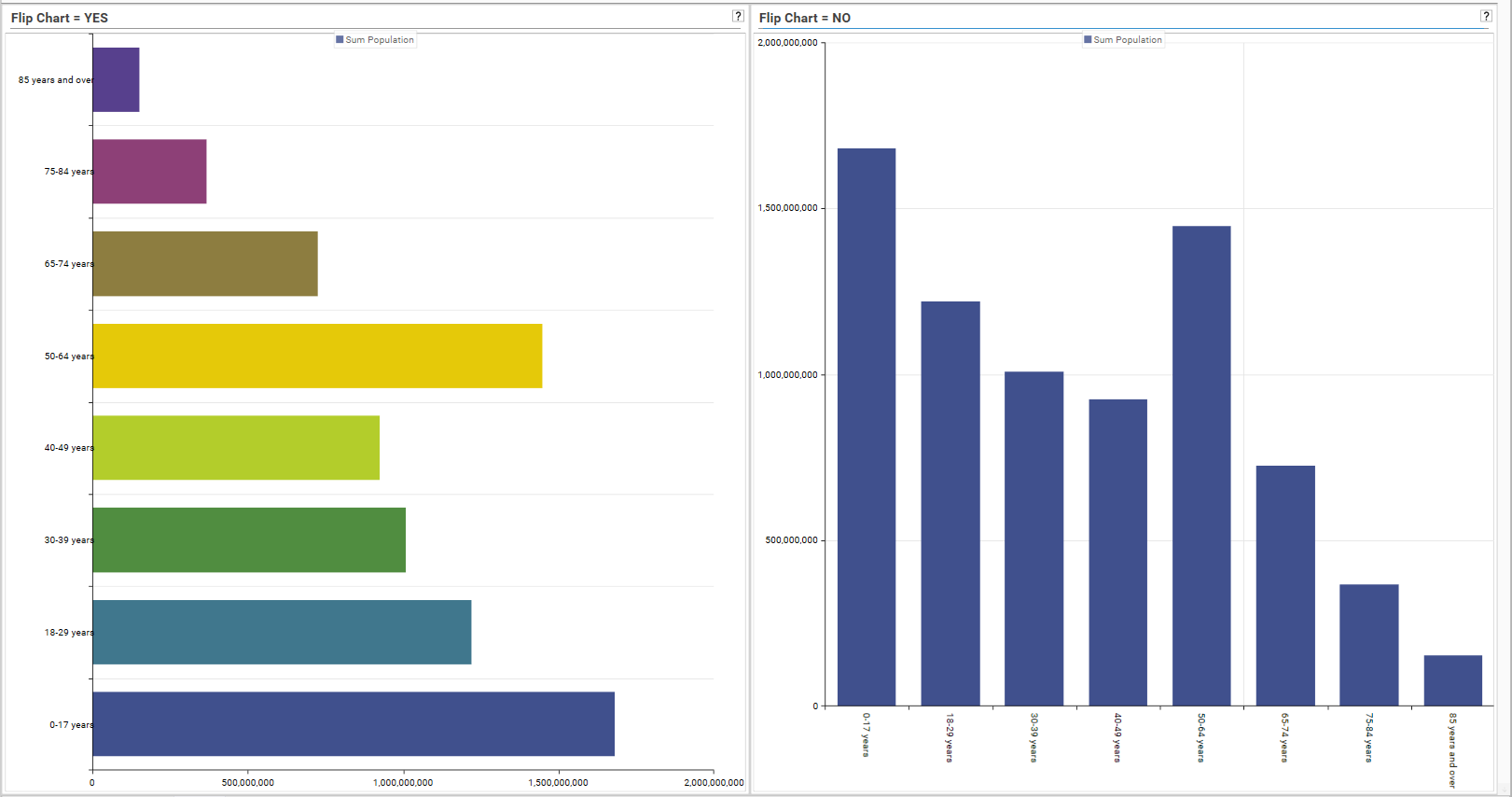Viewport: 1512px width, 797px height.
Task: Click the 40-49 years label on left chart axis
Action: pyautogui.click(x=68, y=448)
